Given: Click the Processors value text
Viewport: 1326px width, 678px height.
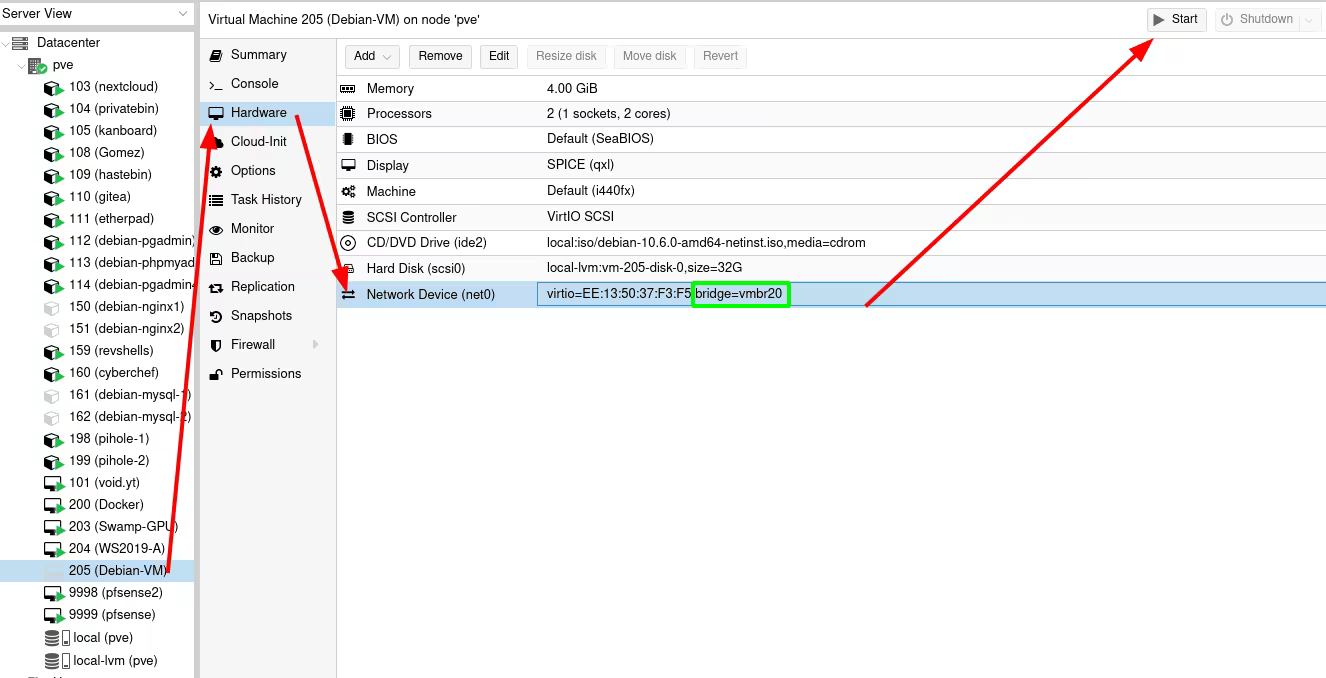Looking at the screenshot, I should (609, 114).
